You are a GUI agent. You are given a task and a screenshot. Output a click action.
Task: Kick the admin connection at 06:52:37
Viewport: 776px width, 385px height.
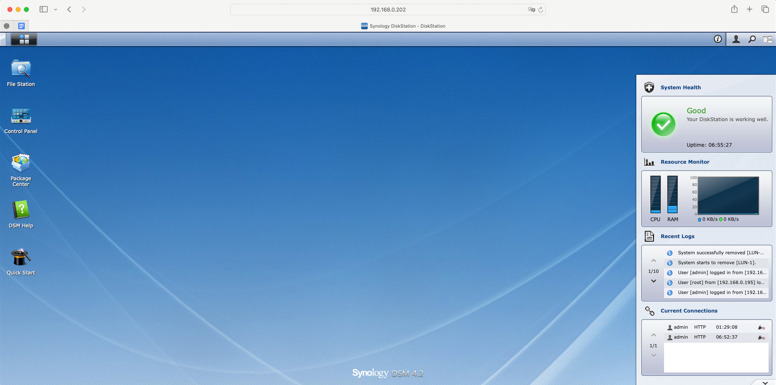coord(761,337)
